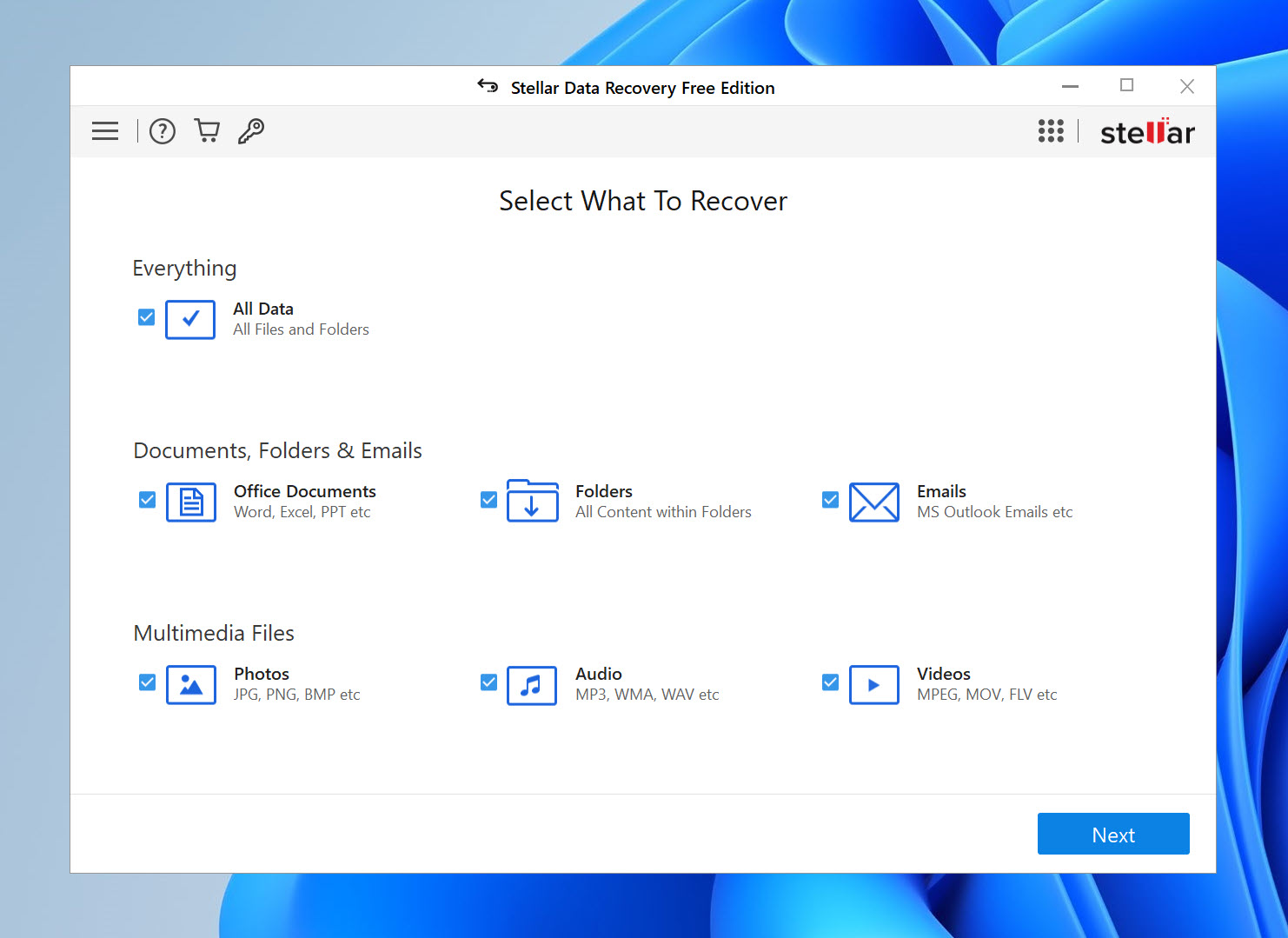Screen dimensions: 1288x938
Task: Click the shopping cart buy icon
Action: [207, 131]
